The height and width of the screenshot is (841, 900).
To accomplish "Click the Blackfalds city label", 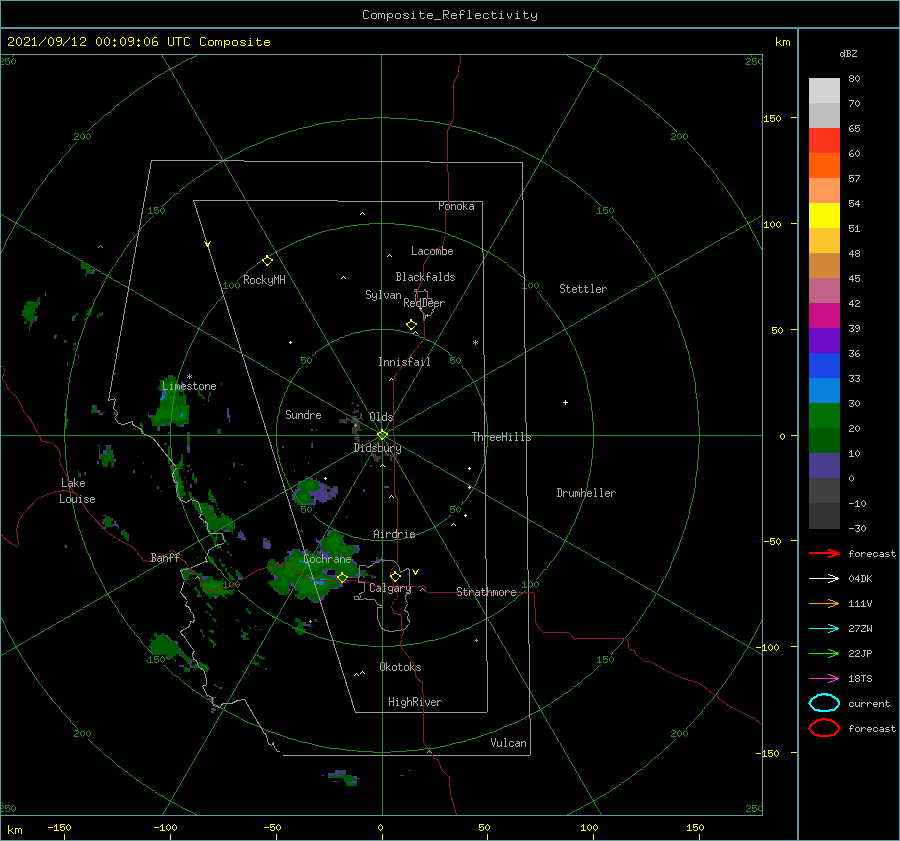I will (x=425, y=277).
